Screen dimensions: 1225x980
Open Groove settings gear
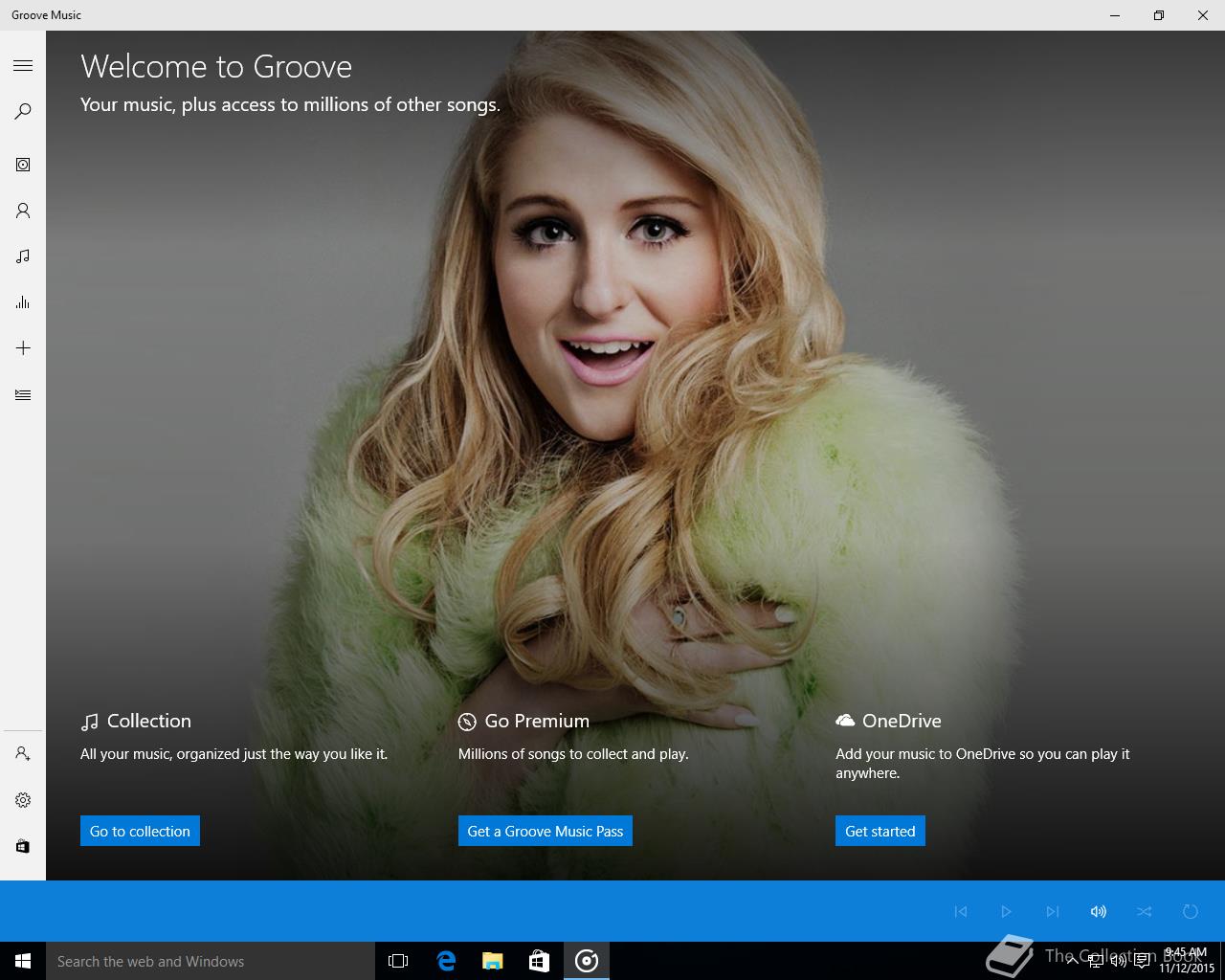pos(23,800)
